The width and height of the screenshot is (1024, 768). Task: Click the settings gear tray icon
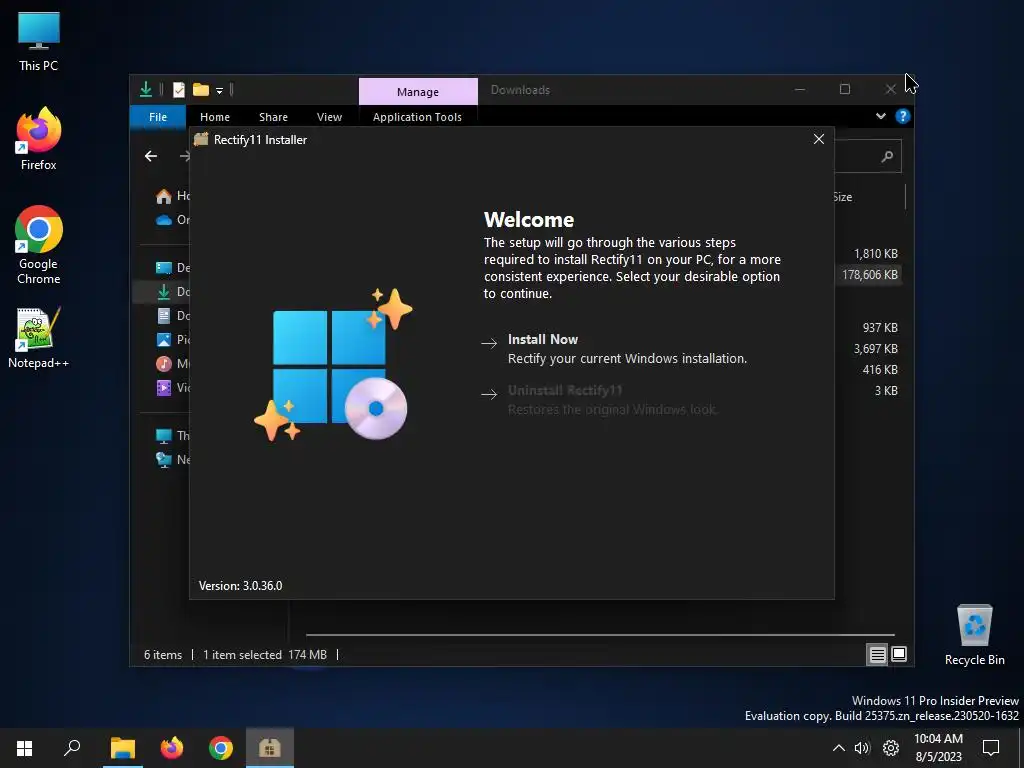891,748
